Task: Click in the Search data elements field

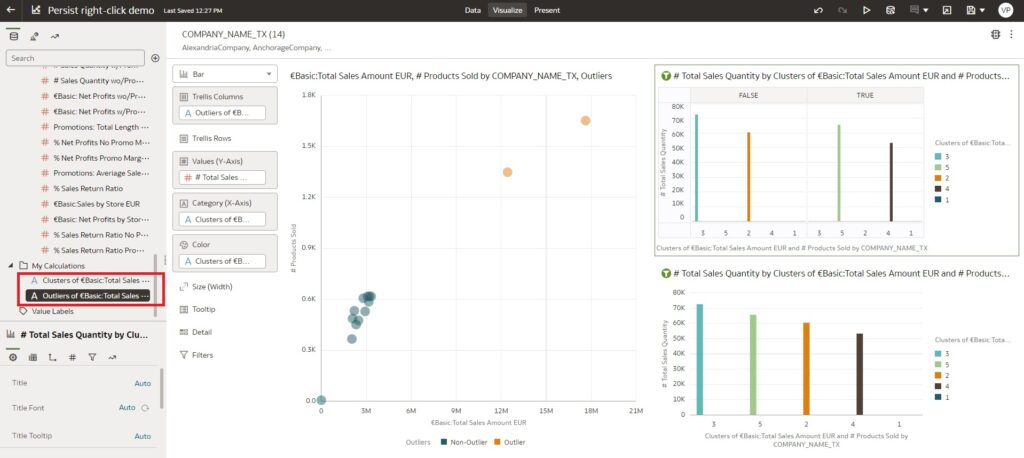Action: point(75,58)
